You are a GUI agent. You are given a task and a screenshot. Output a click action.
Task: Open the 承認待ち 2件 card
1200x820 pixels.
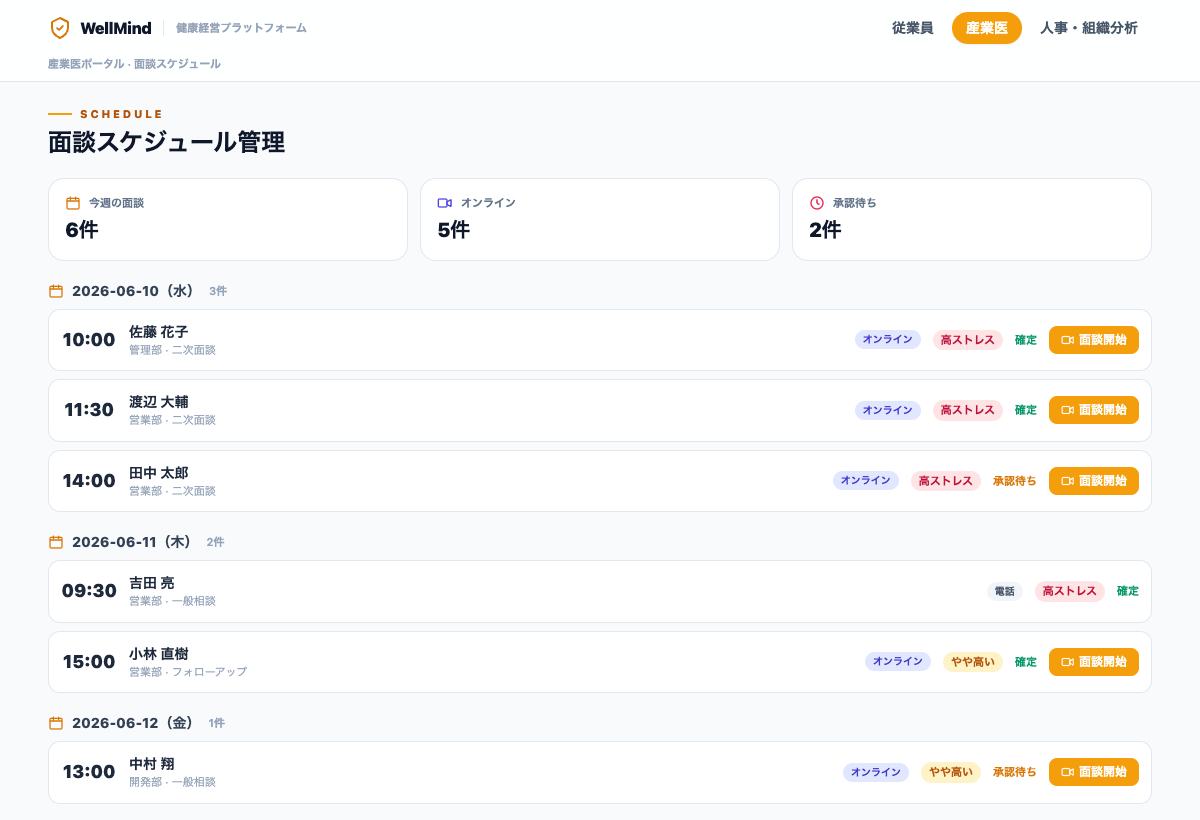click(x=972, y=219)
